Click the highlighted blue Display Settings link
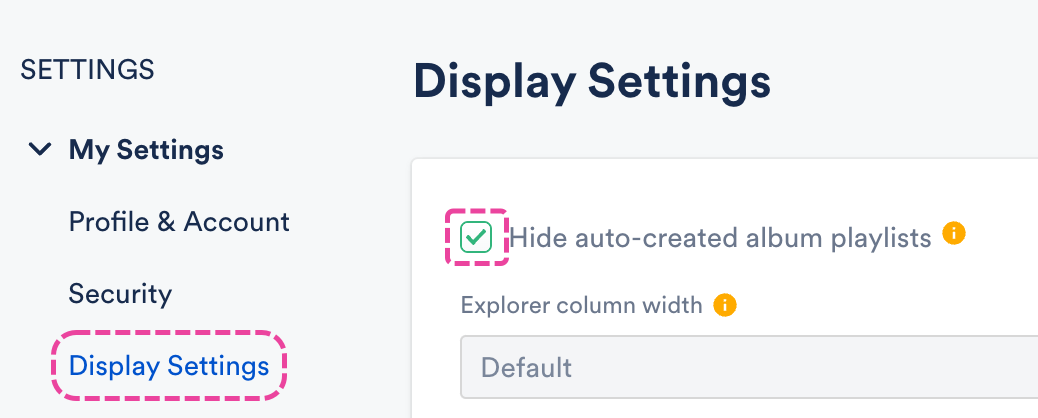The image size is (1038, 418). [169, 366]
